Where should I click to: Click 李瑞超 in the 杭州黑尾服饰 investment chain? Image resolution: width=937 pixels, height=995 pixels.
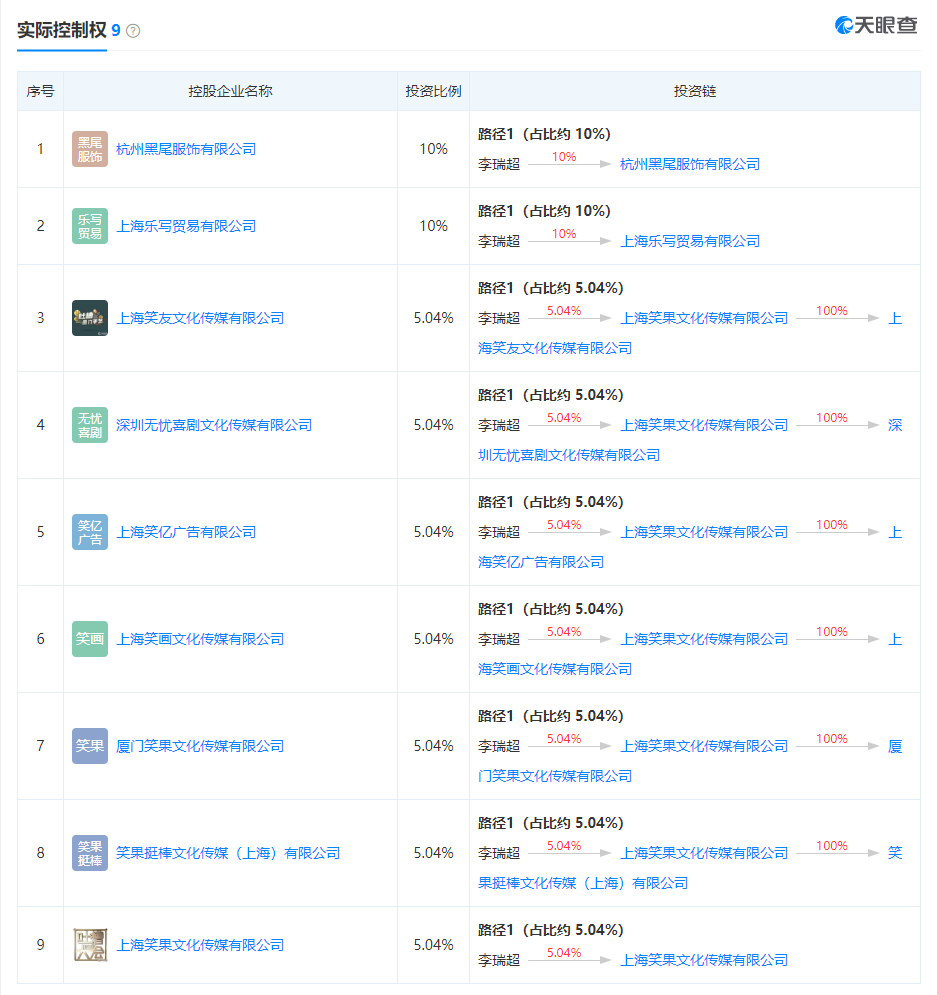499,164
